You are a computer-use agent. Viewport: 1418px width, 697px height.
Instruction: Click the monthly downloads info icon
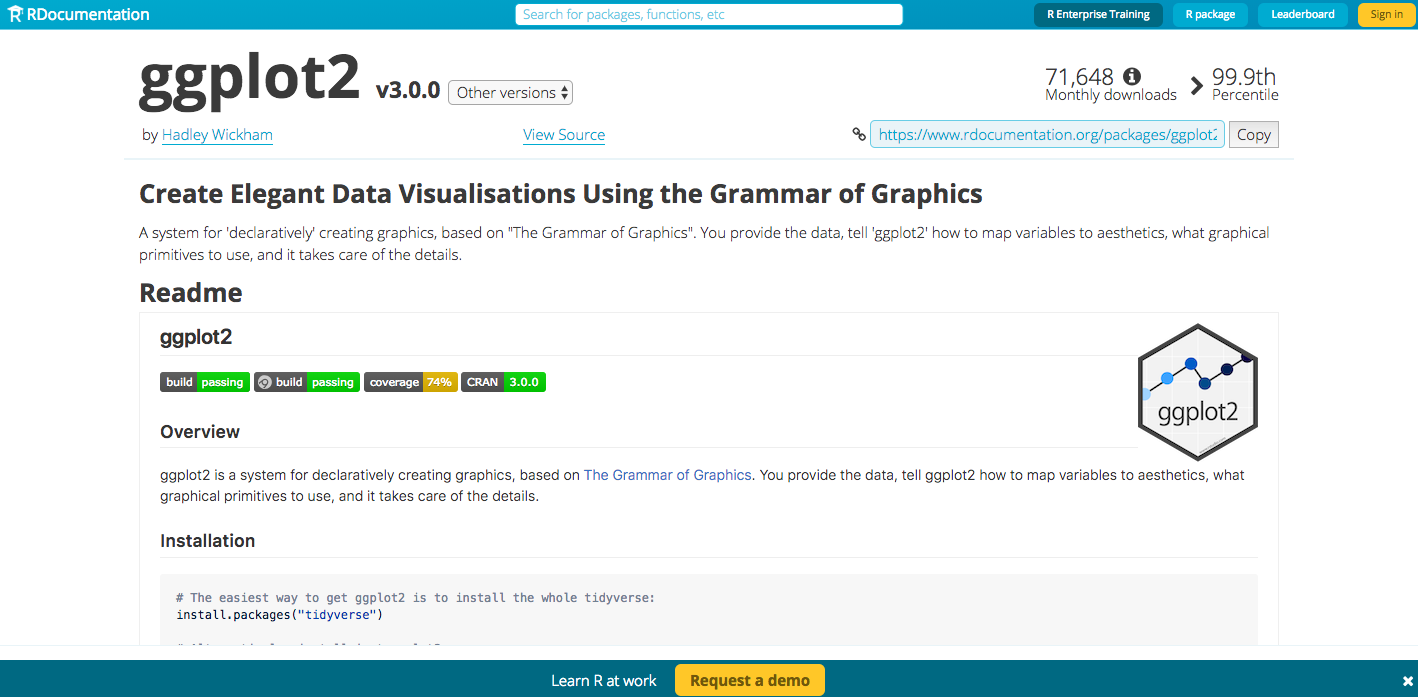[x=1132, y=76]
